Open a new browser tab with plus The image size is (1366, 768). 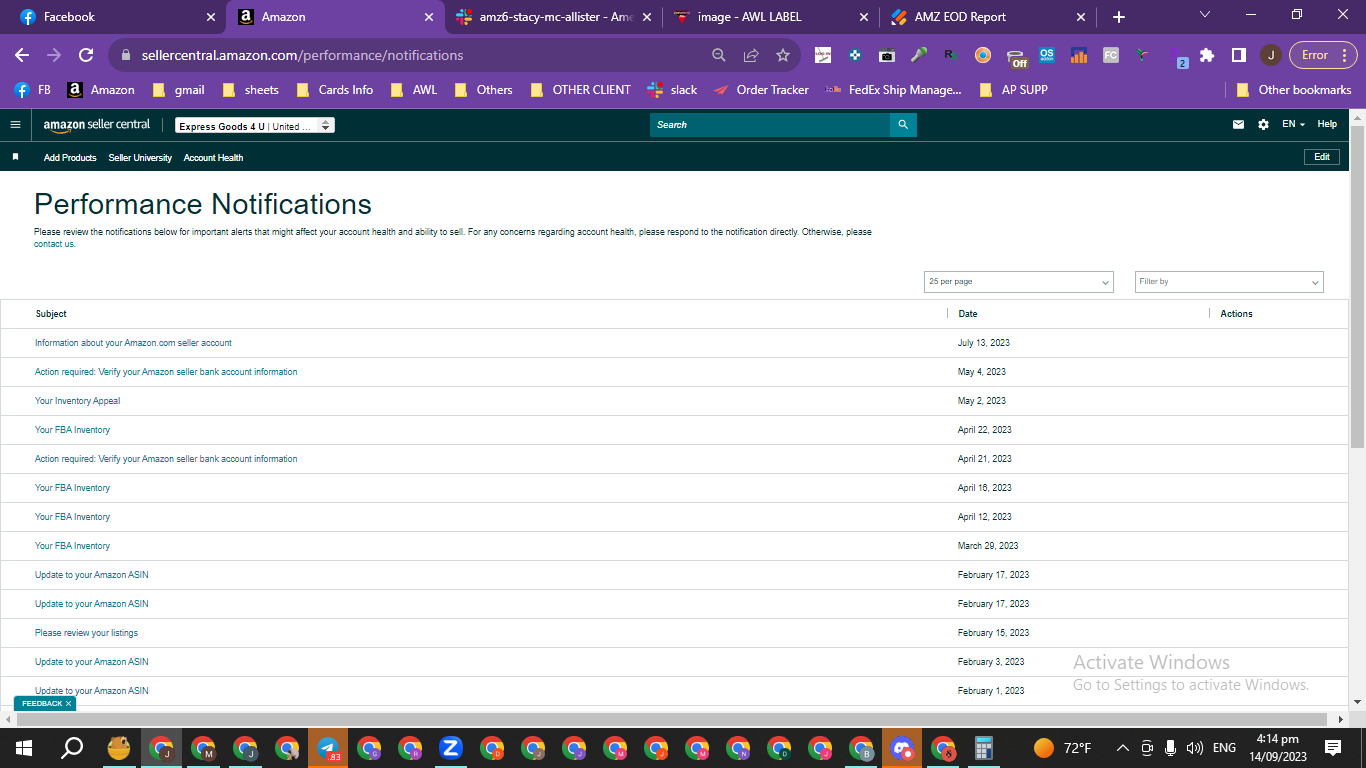[x=1119, y=17]
